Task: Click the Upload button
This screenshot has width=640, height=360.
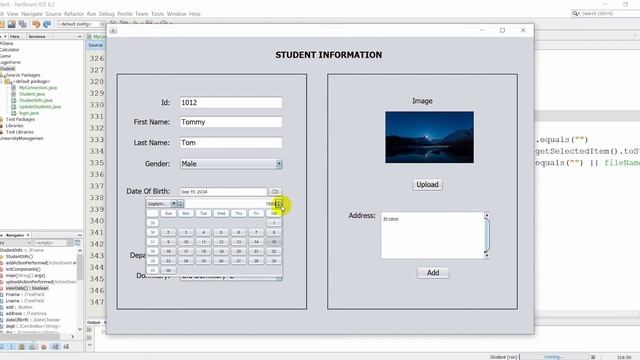Action: click(427, 184)
